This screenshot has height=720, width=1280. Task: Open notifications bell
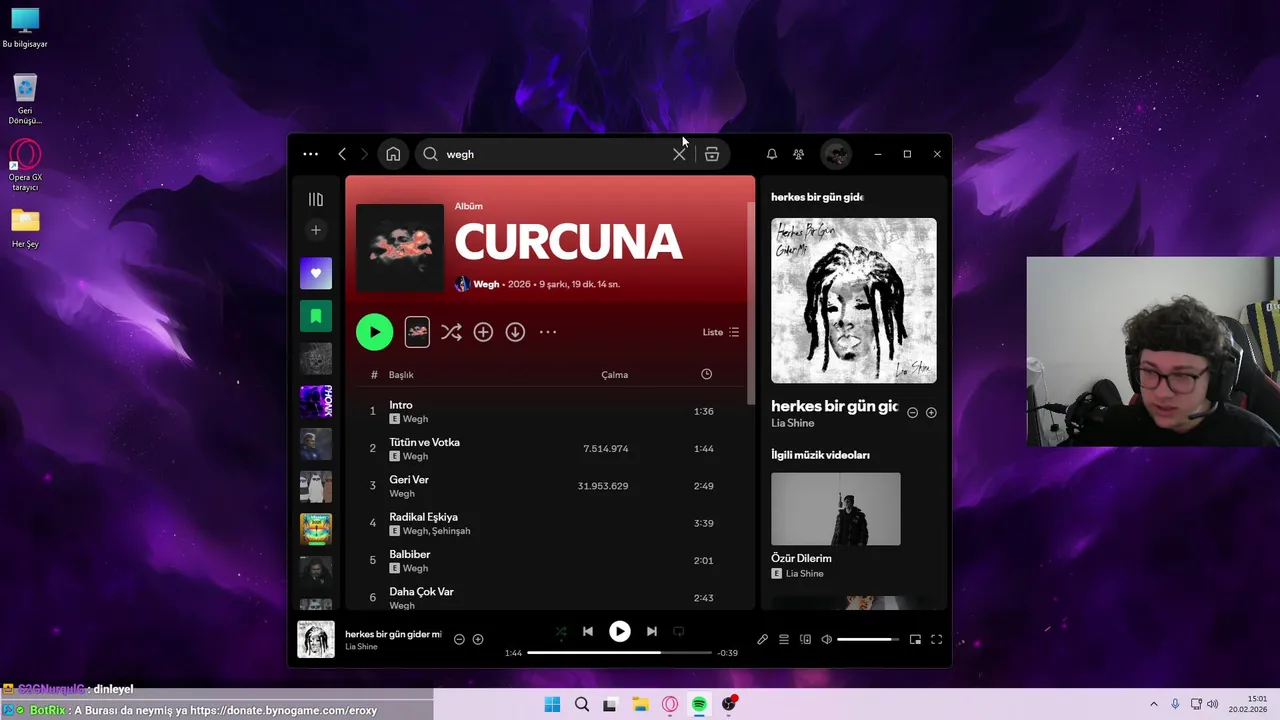[x=771, y=154]
